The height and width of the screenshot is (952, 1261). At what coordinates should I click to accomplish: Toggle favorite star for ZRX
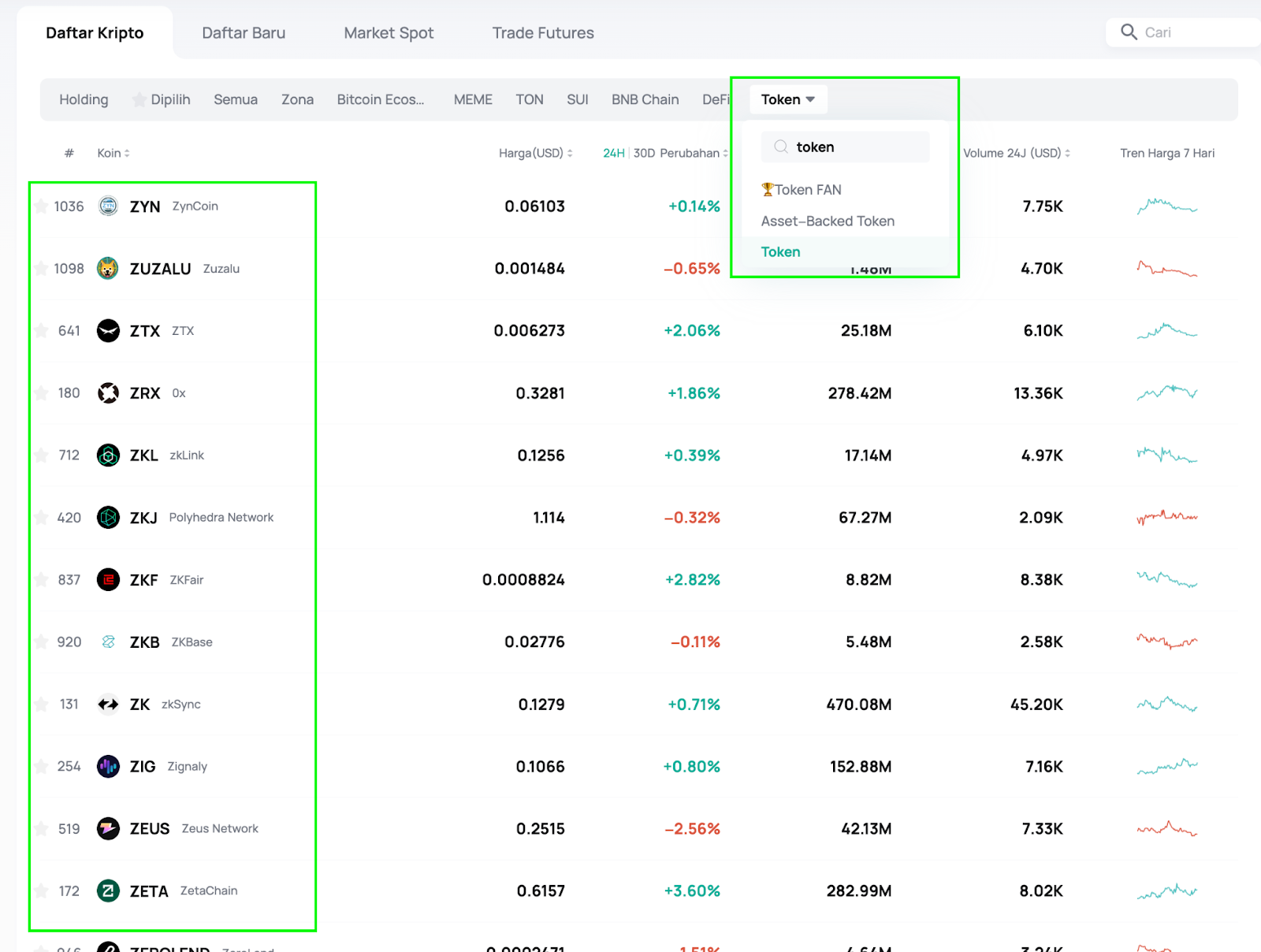click(41, 393)
